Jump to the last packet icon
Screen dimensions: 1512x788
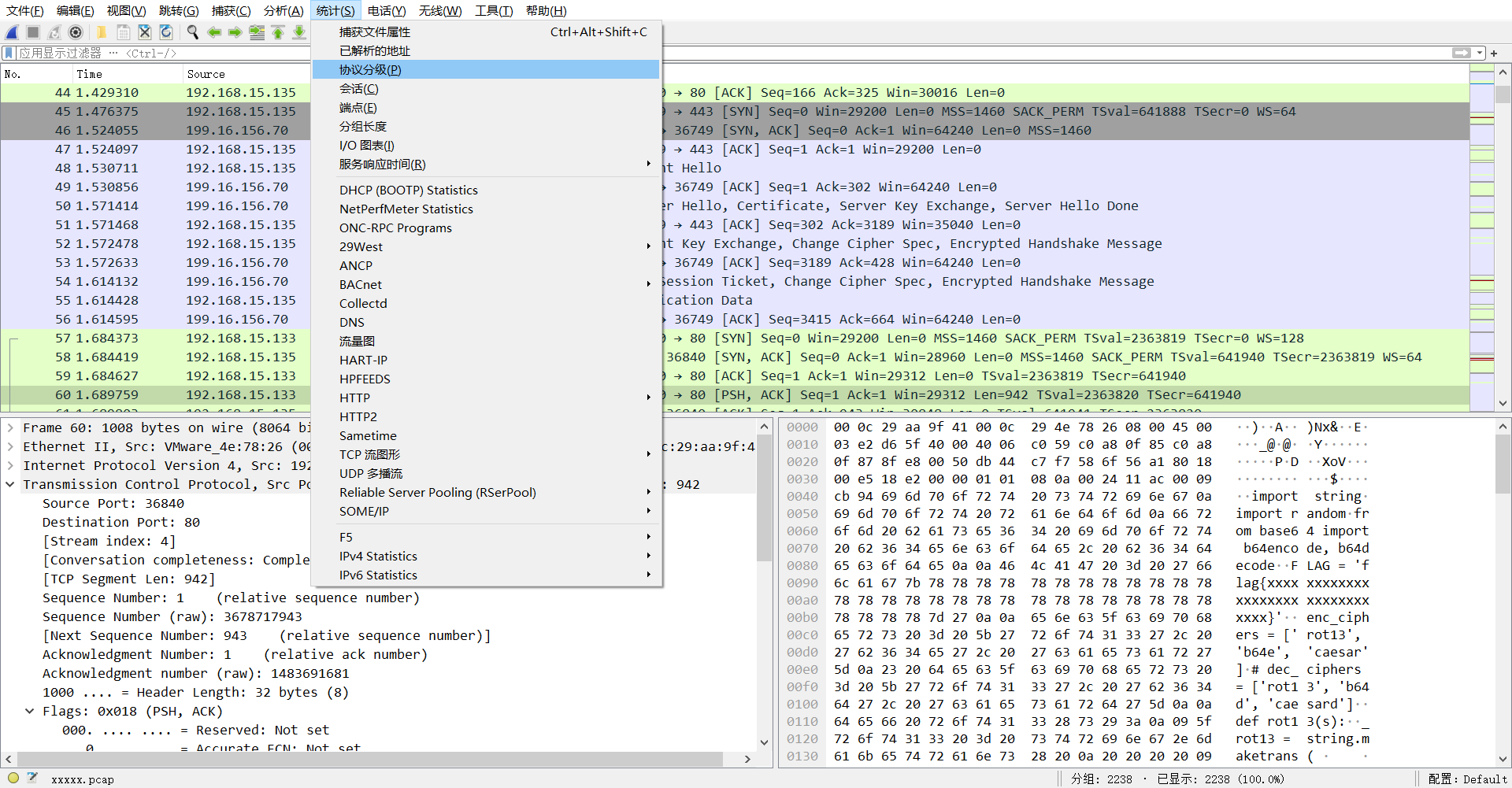pos(299,32)
